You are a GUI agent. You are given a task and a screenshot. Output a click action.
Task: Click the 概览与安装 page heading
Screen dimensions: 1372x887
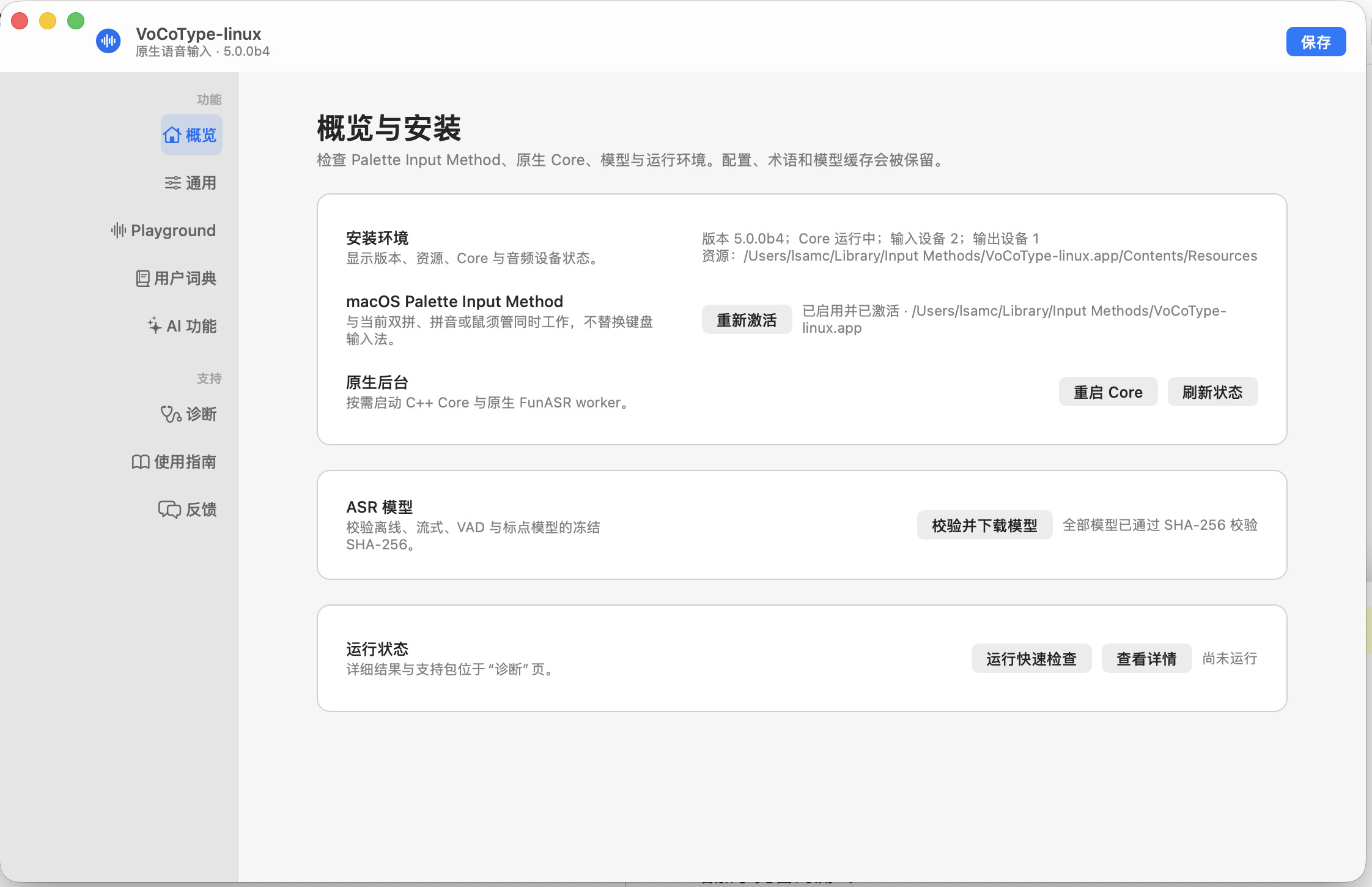tap(389, 128)
